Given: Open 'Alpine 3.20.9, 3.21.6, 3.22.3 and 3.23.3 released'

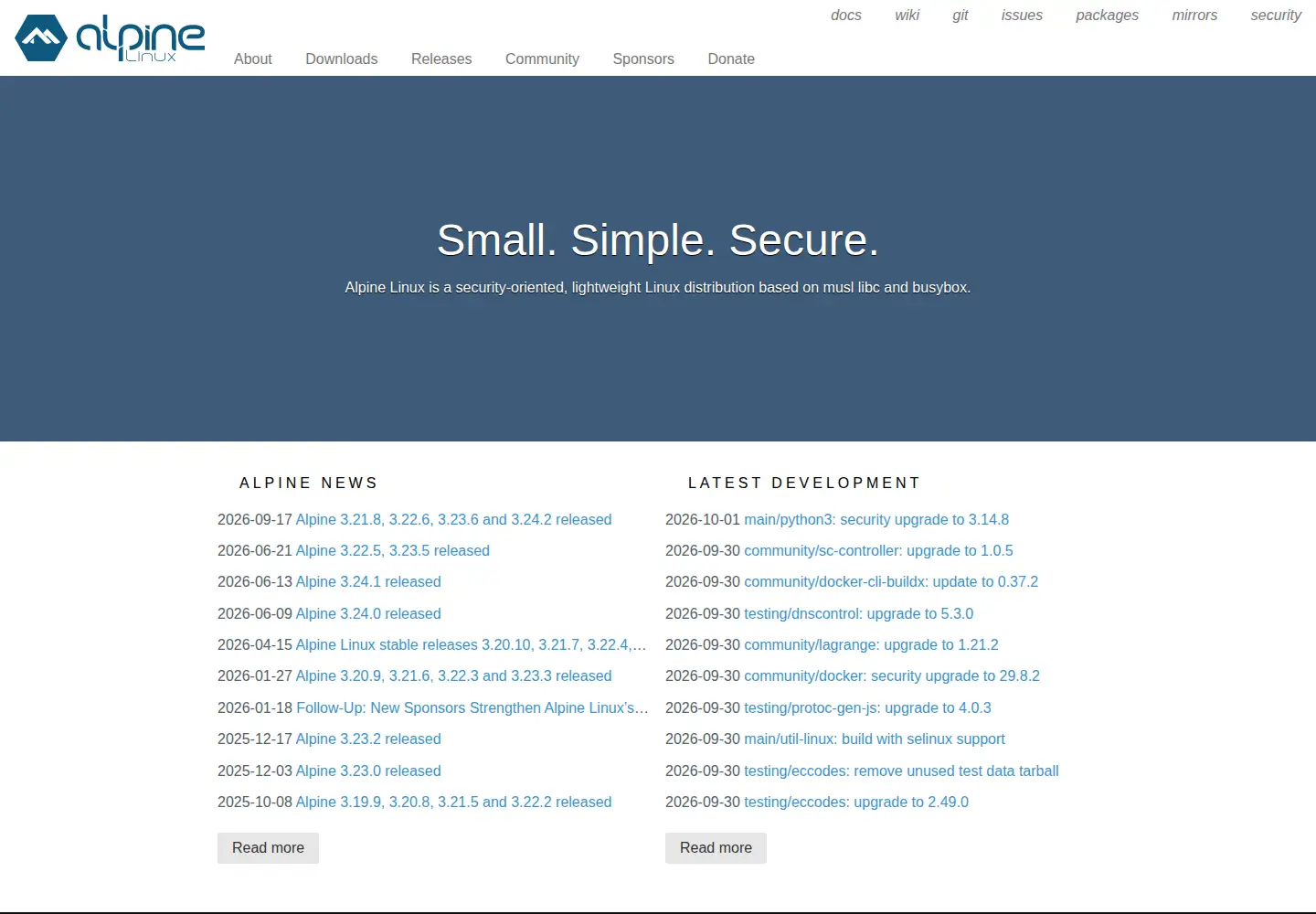Looking at the screenshot, I should coord(454,675).
